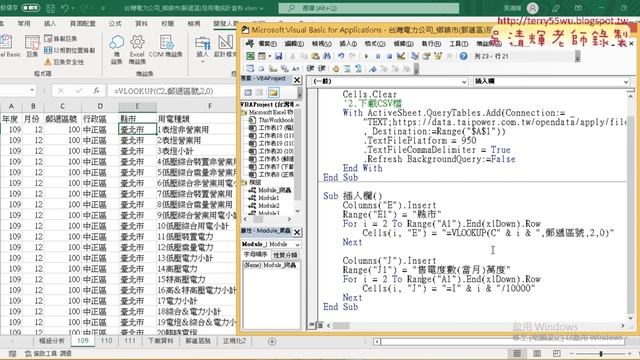
Task: Open COM Add-ins in Excel ribbon
Action: [165, 46]
